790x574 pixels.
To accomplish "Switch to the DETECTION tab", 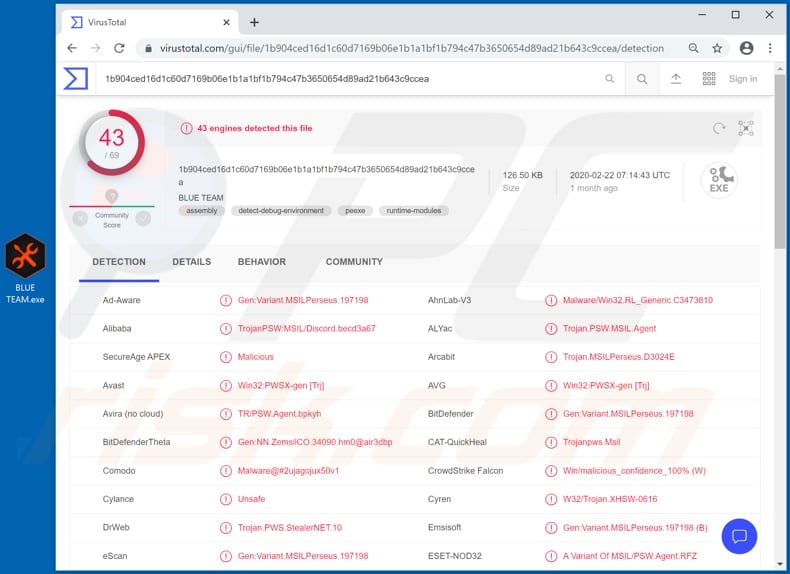I will 119,262.
